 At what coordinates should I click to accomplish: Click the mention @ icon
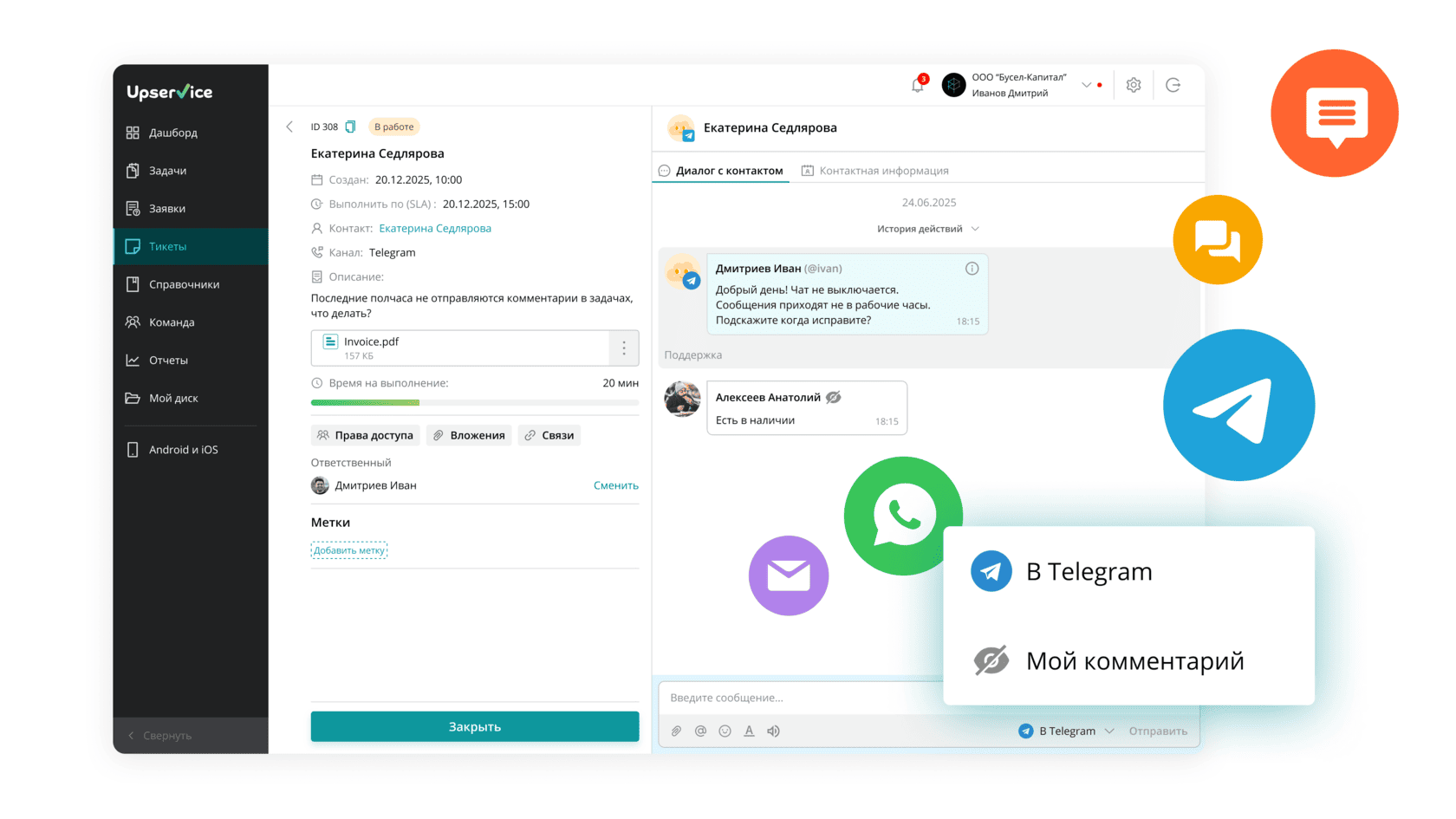pos(700,731)
